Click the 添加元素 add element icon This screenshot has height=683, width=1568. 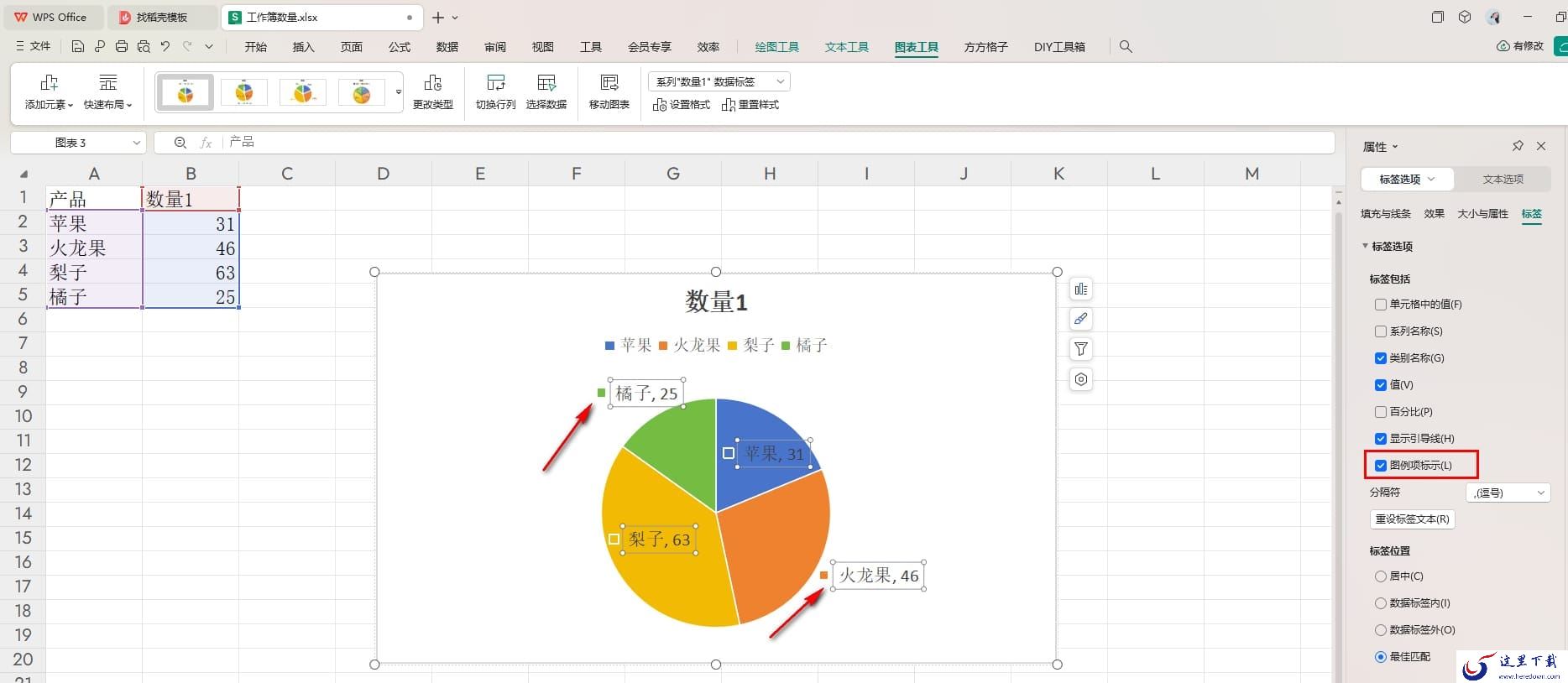(x=49, y=82)
